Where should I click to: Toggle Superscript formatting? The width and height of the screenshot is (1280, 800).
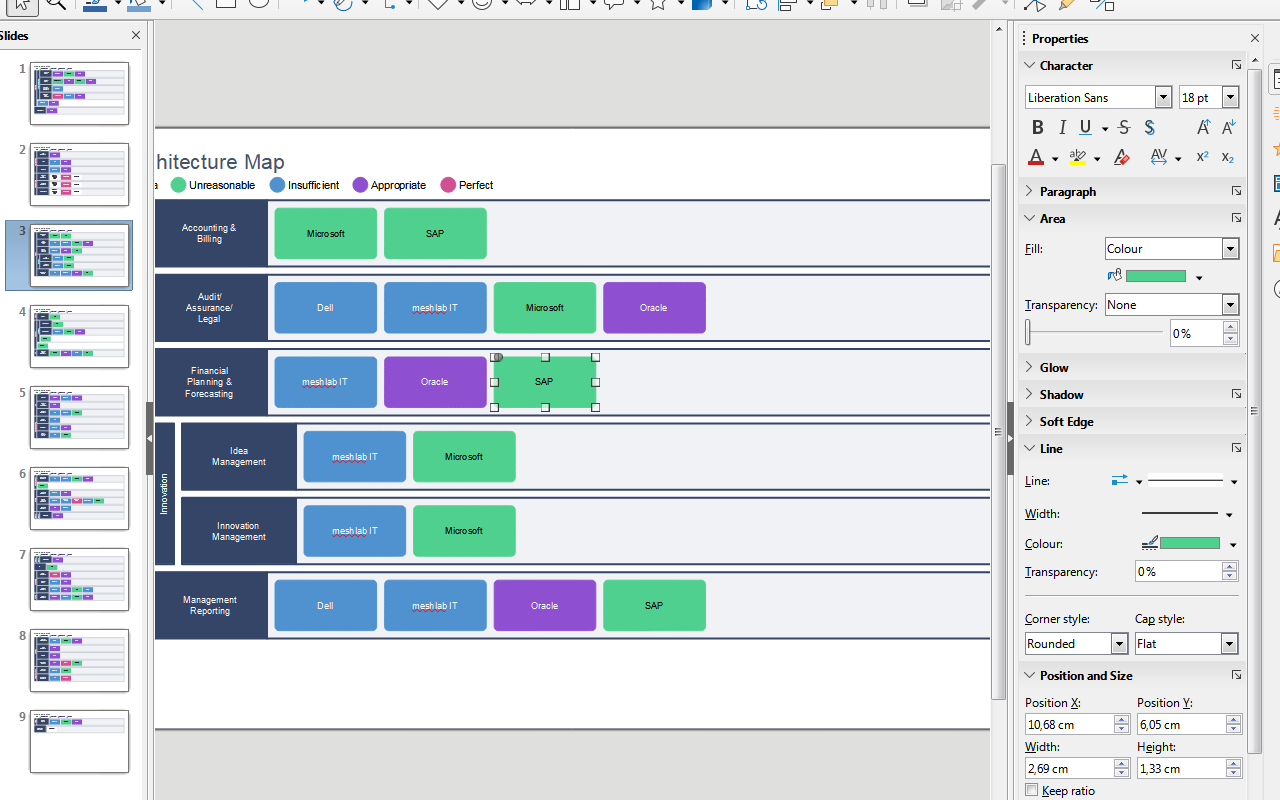[x=1203, y=158]
